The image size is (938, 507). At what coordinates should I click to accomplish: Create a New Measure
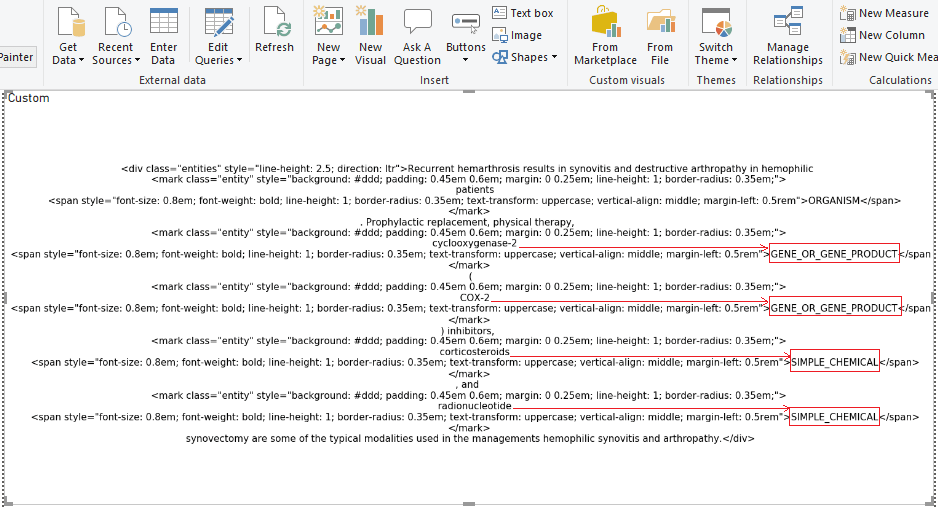click(884, 13)
